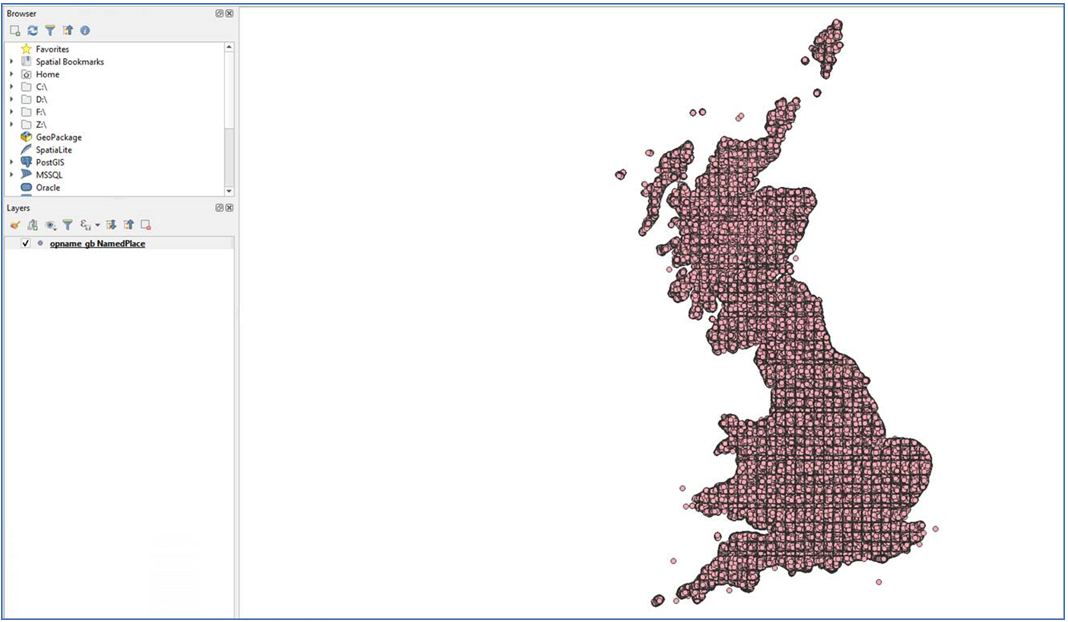Expand the PostGIS node
Screen dimensions: 1068x622
pos(11,162)
